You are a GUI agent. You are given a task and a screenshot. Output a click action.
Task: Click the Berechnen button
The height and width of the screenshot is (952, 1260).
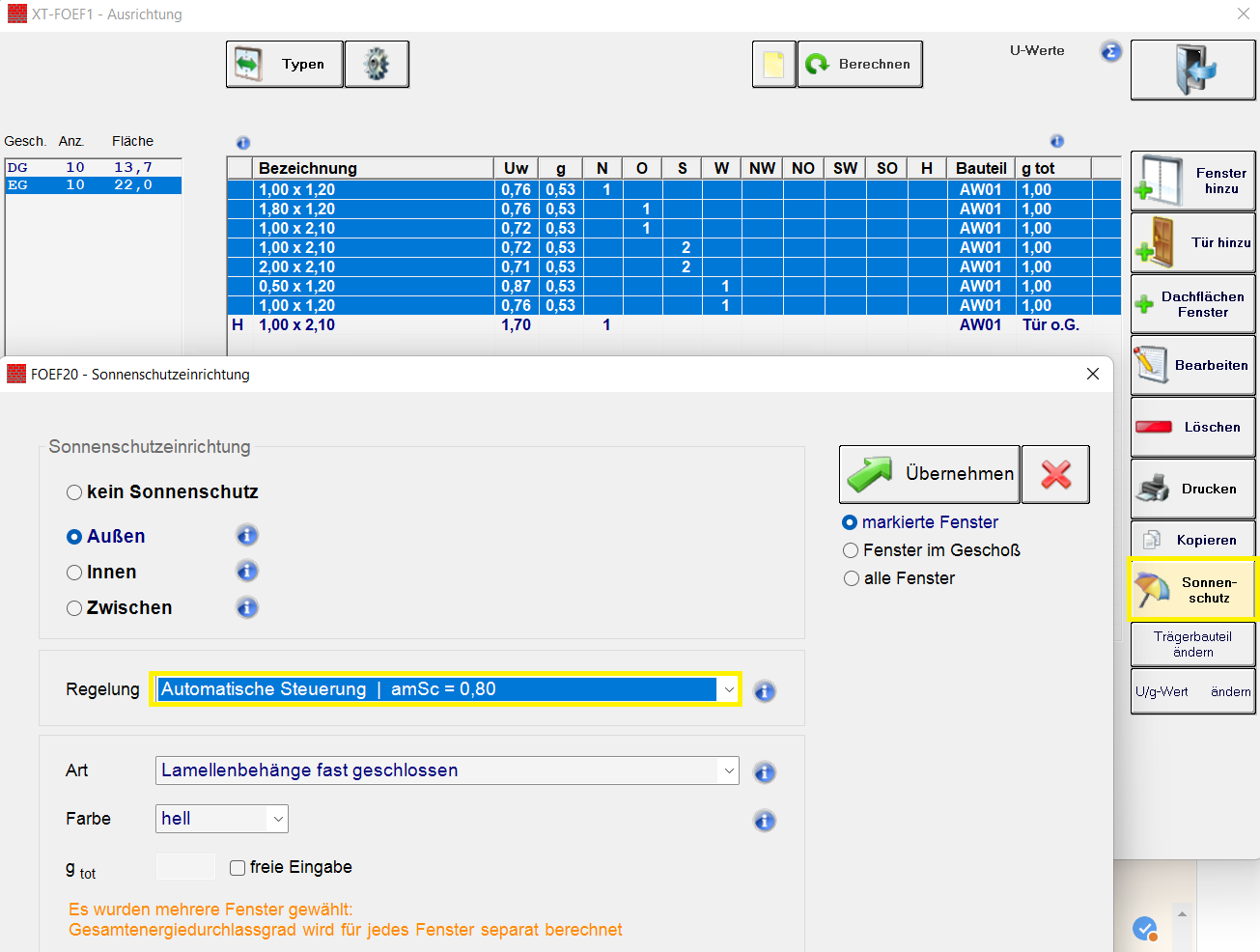click(860, 65)
